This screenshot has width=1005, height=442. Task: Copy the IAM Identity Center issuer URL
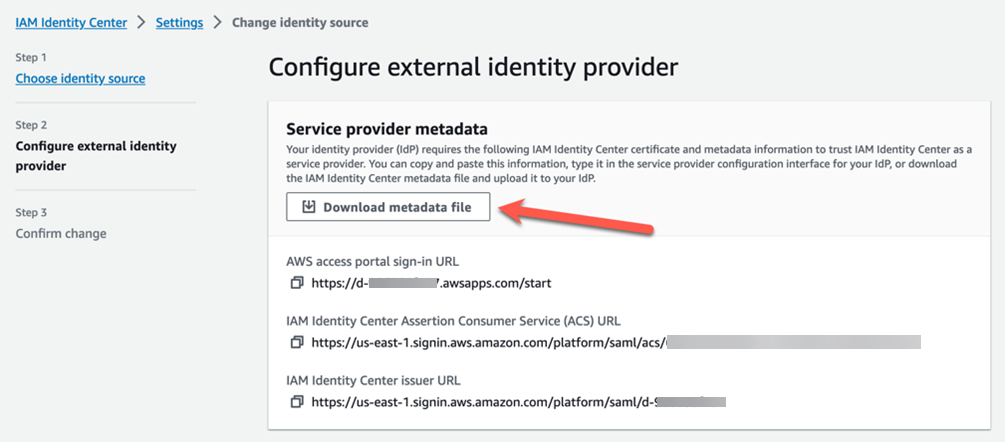(296, 402)
